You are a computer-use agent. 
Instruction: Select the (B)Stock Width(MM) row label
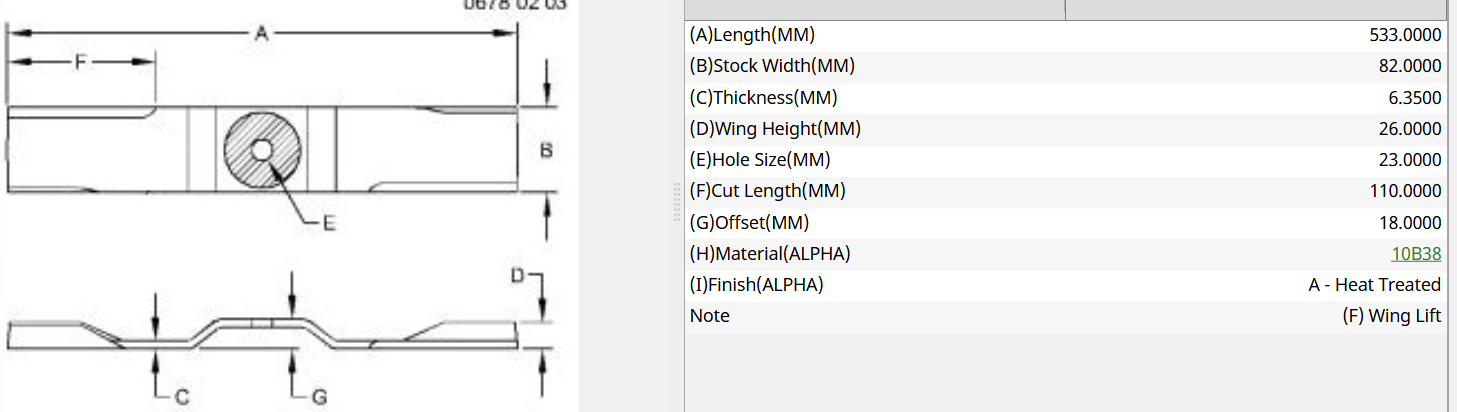click(772, 66)
